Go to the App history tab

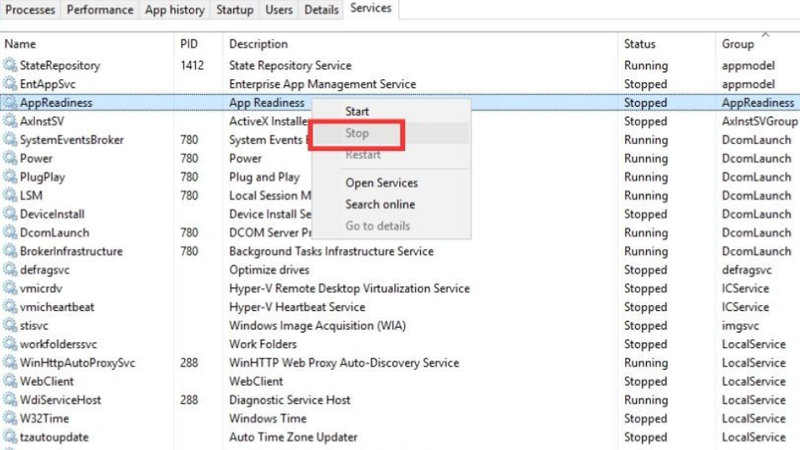pos(174,10)
